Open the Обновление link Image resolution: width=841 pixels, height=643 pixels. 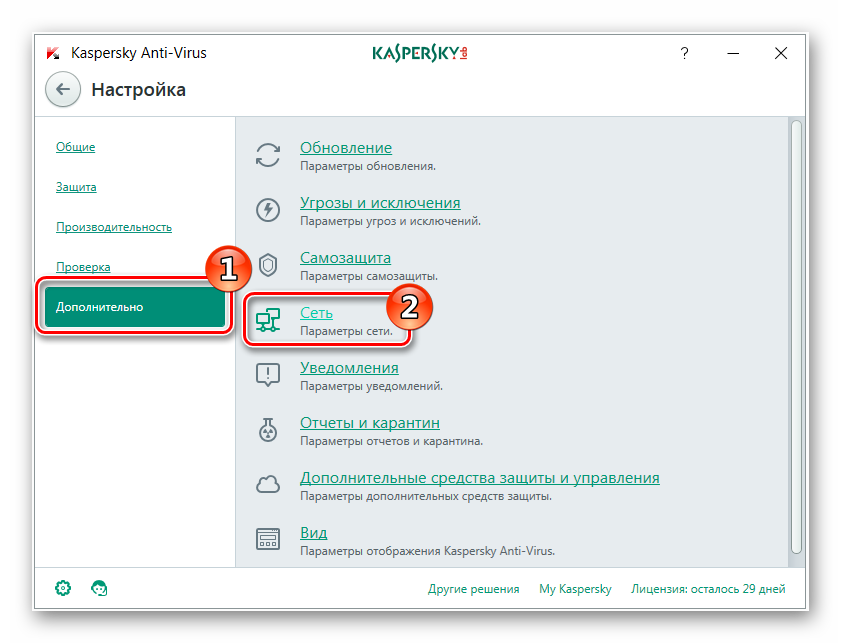pyautogui.click(x=346, y=147)
